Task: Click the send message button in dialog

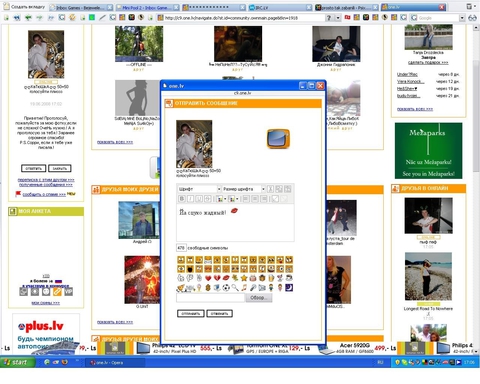Action: [x=190, y=313]
